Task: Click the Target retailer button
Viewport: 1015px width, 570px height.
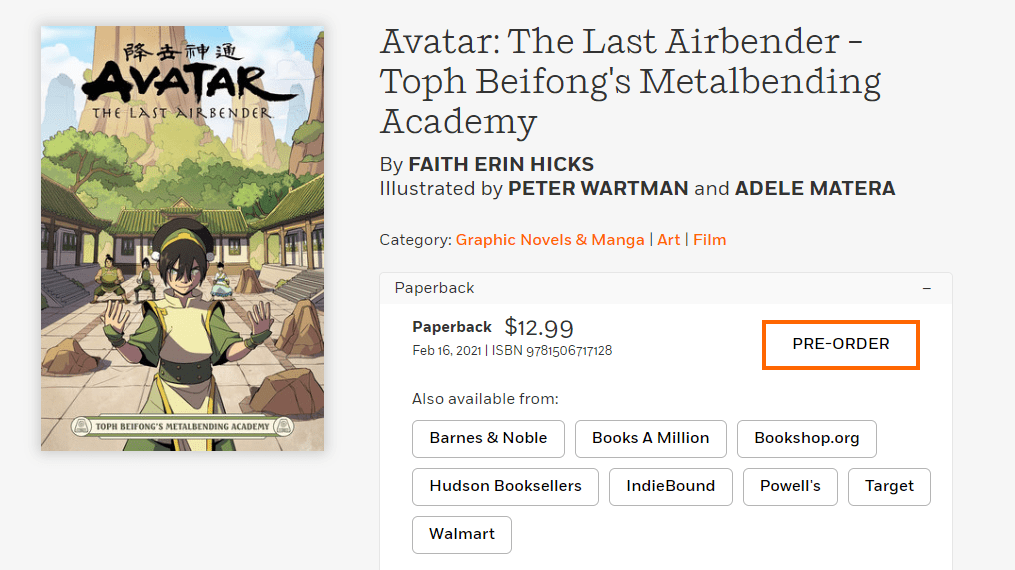Action: coord(889,486)
